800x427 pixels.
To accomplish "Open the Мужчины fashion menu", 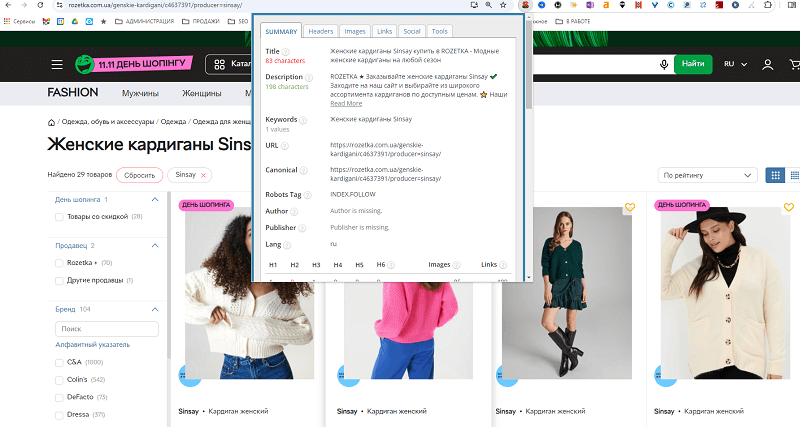I will point(140,93).
